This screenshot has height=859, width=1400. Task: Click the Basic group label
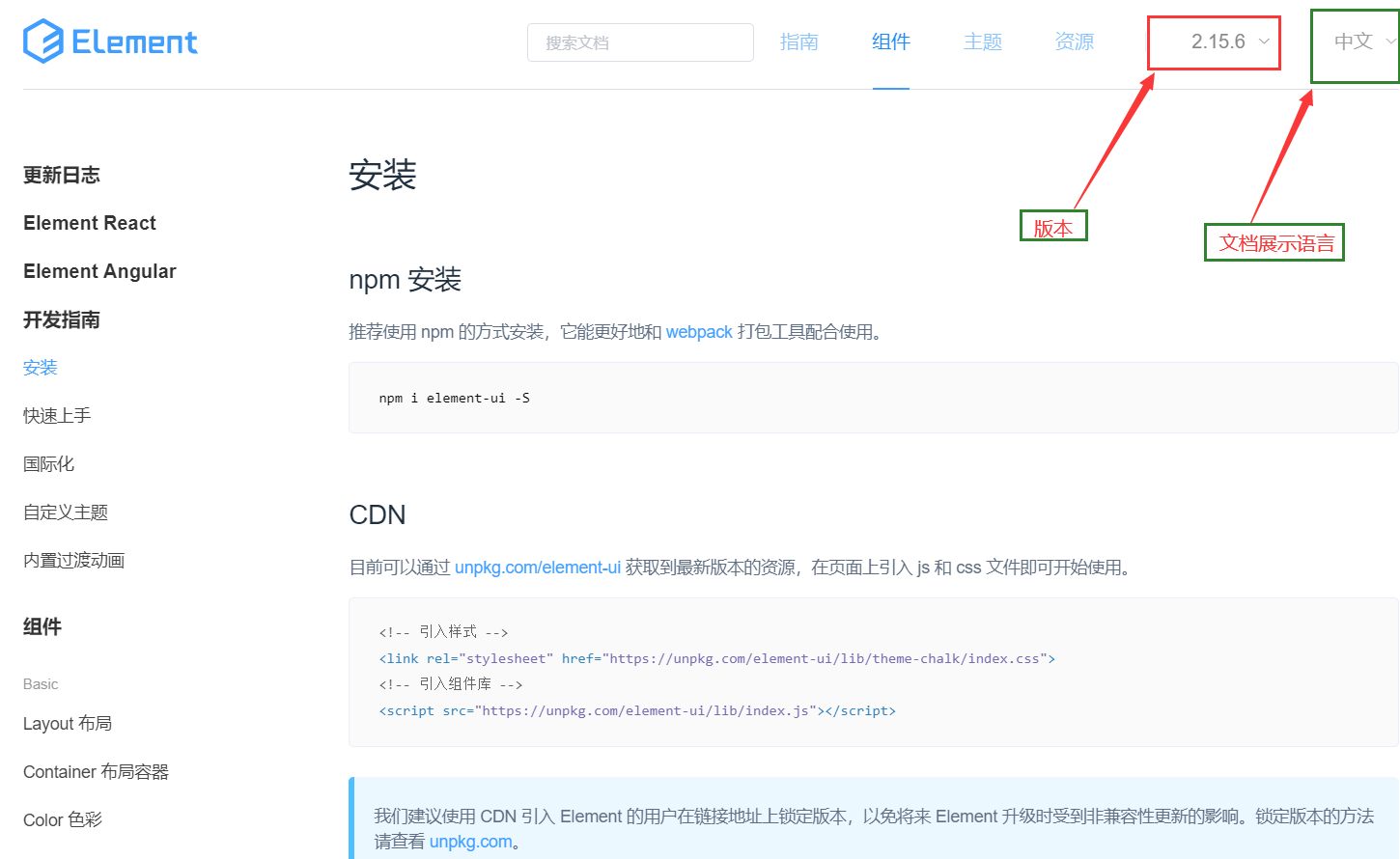[x=41, y=683]
